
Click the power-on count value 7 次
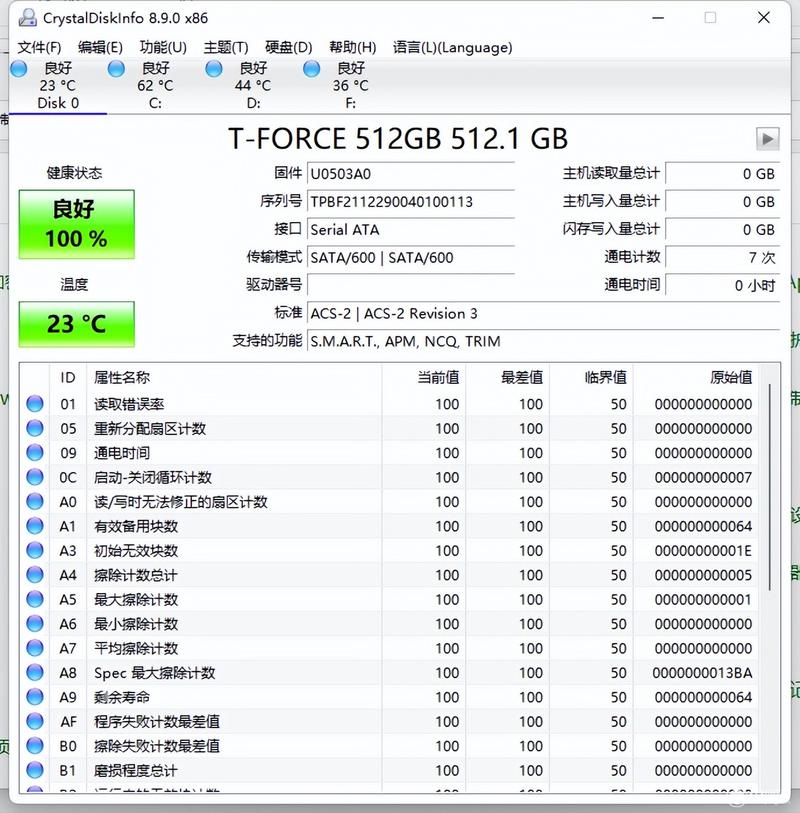pyautogui.click(x=723, y=258)
